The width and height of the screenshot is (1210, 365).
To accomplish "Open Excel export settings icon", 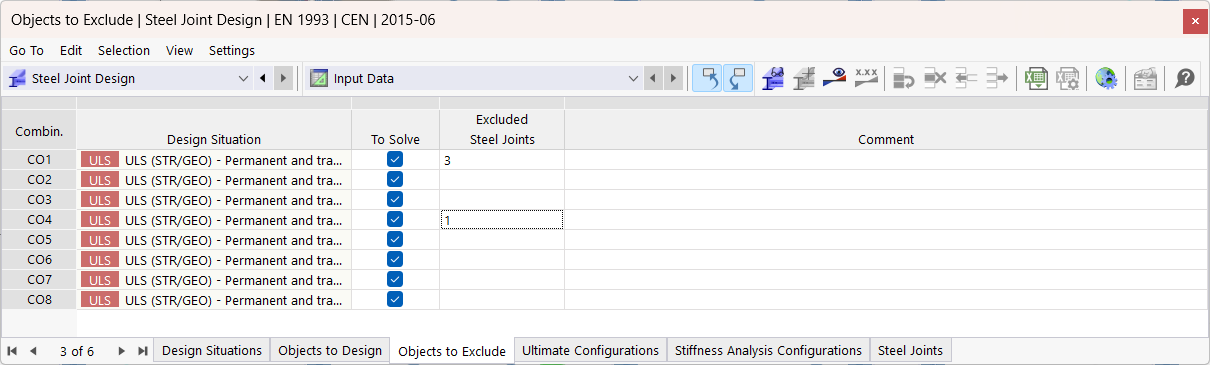I will [1068, 78].
